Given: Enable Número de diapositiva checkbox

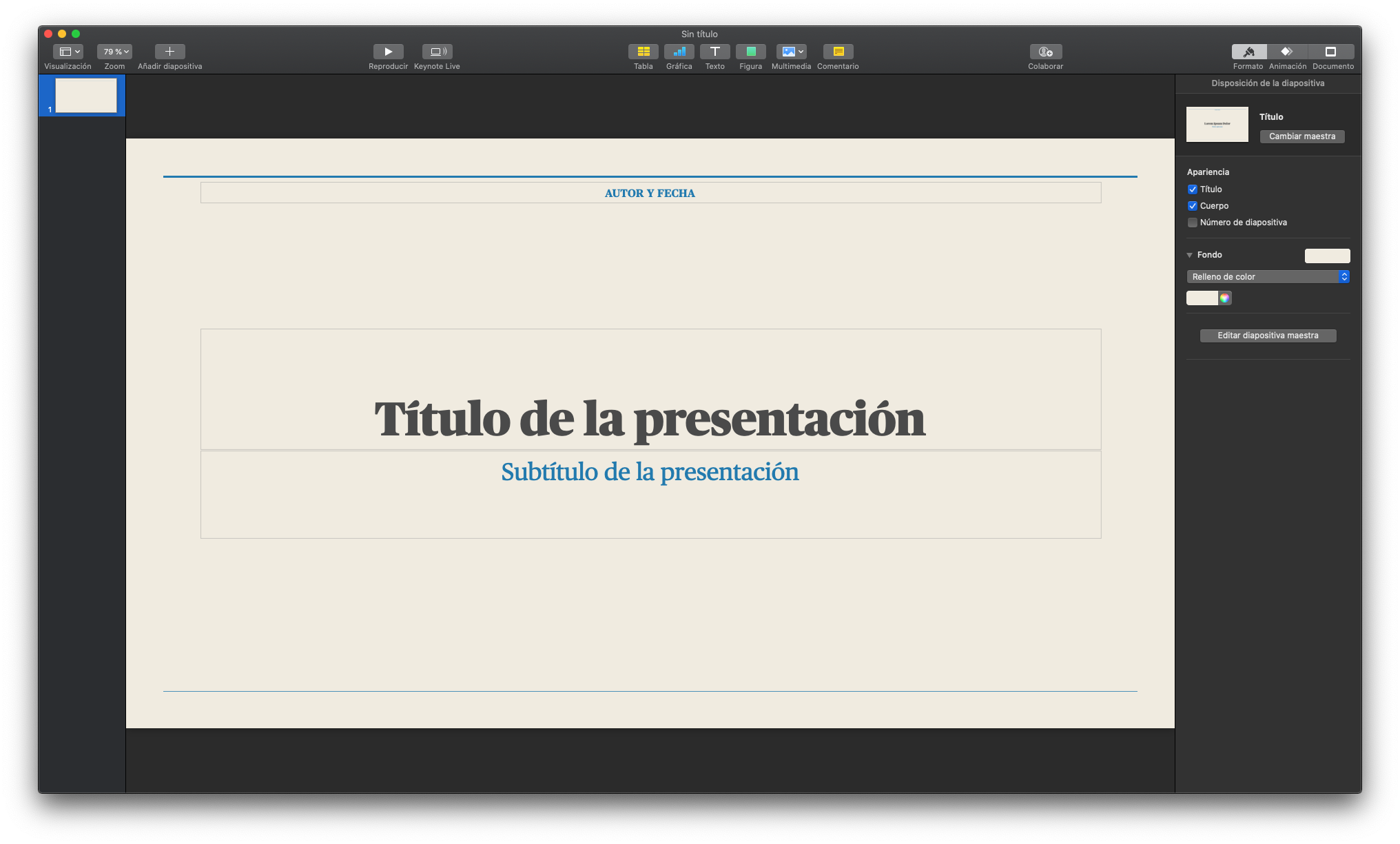Looking at the screenshot, I should pos(1193,223).
